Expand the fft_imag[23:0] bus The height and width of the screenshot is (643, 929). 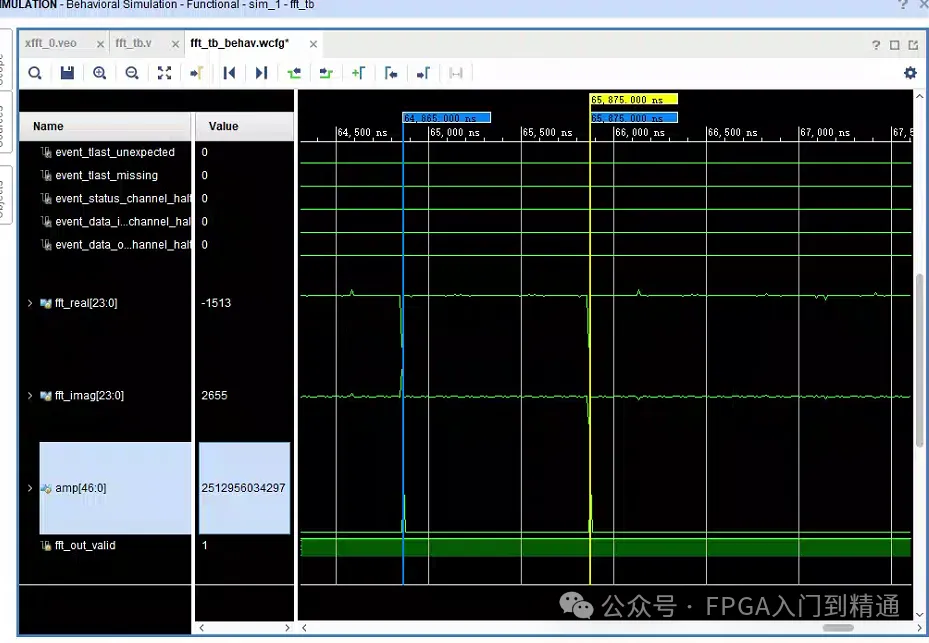(30, 395)
